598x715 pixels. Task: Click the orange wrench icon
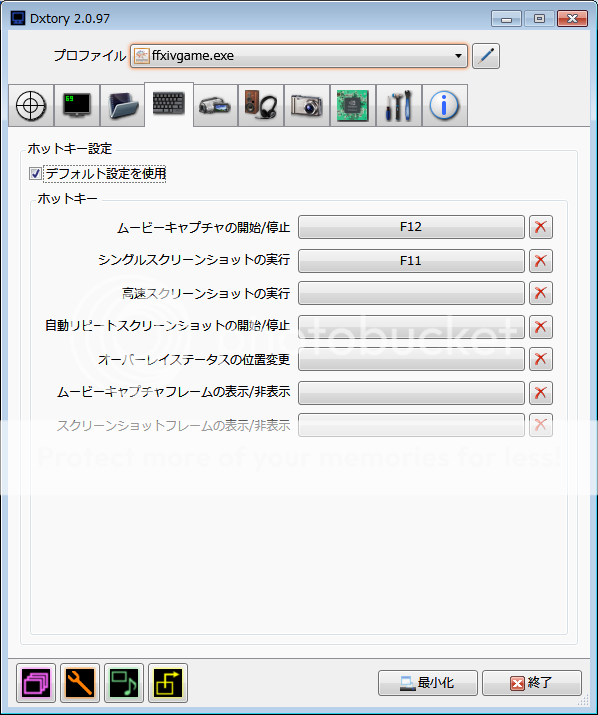[80, 683]
